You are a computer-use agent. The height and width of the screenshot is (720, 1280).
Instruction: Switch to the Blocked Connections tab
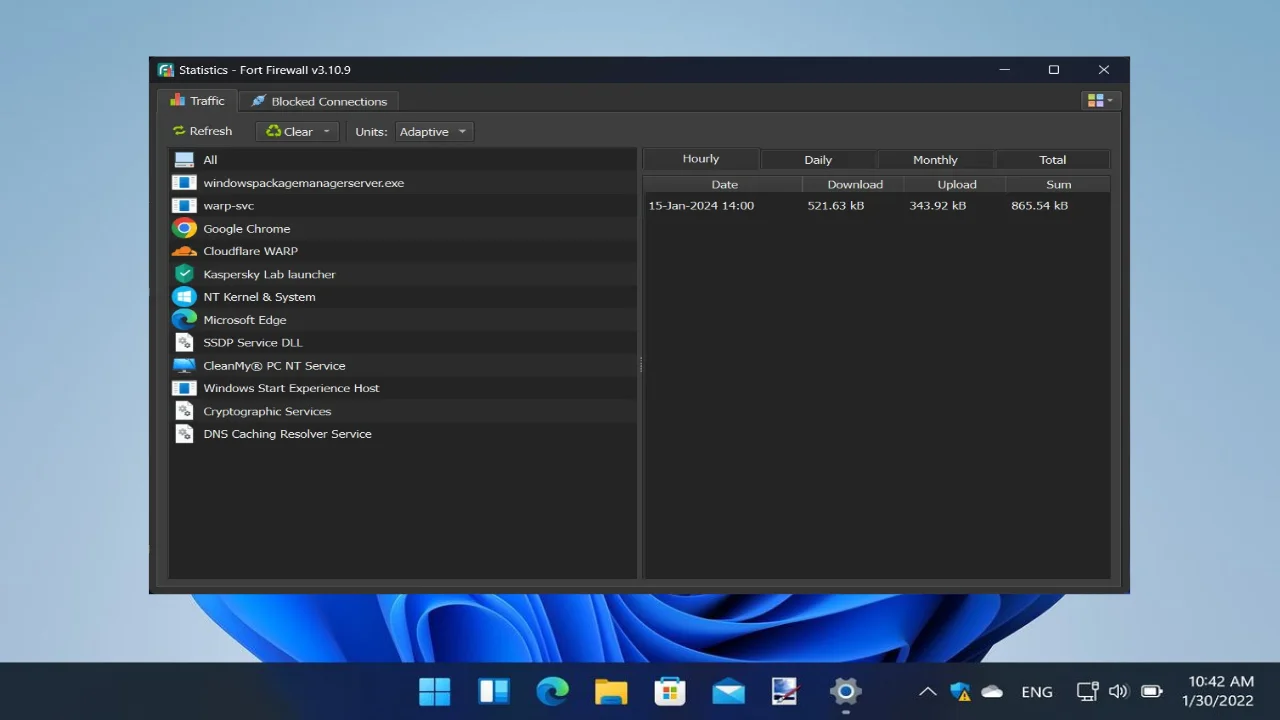[319, 101]
